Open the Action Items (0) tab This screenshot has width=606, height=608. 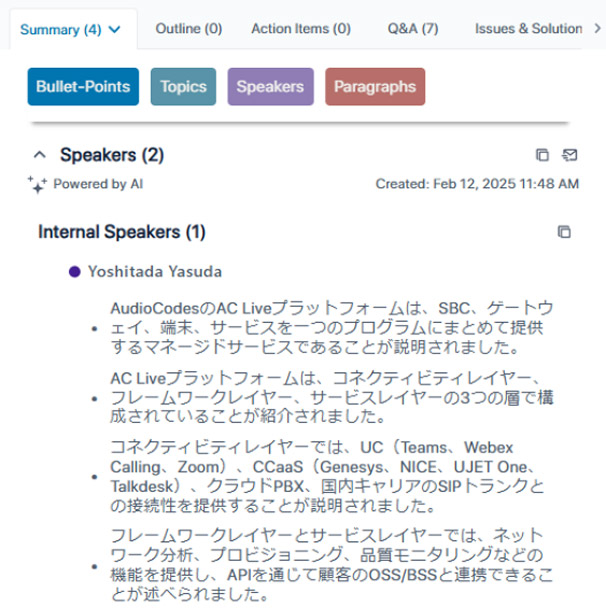coord(301,29)
